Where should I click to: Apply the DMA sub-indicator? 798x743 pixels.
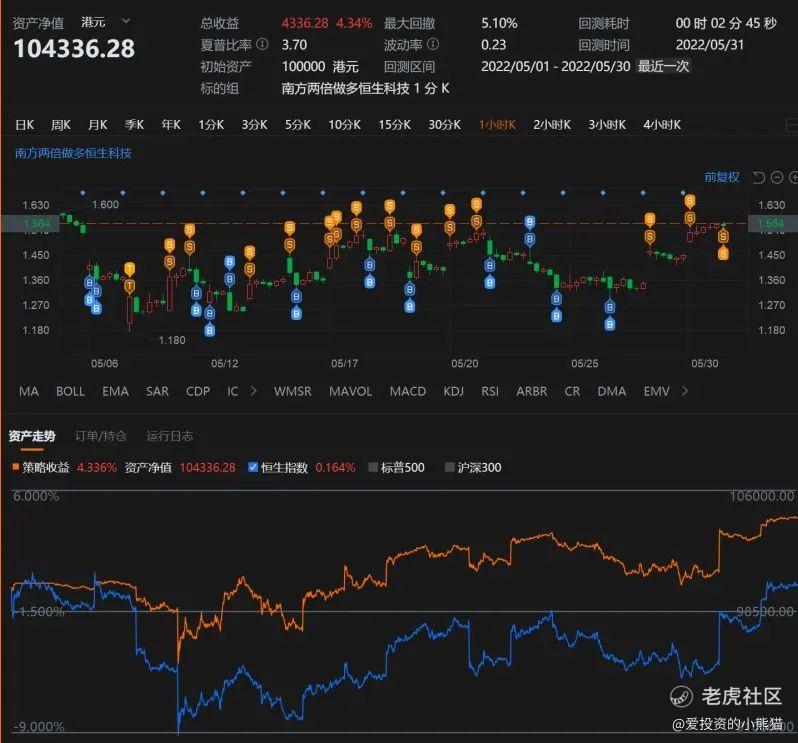[x=612, y=391]
